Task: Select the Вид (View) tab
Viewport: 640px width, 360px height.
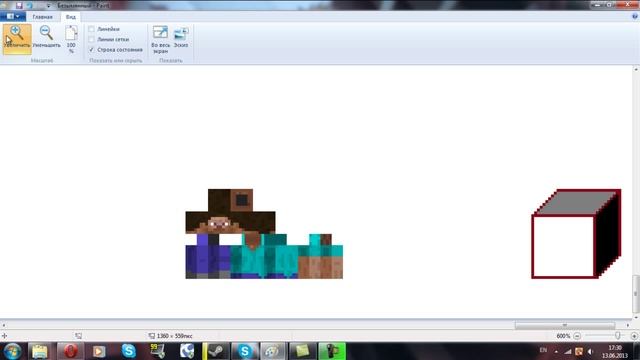Action: 71,17
